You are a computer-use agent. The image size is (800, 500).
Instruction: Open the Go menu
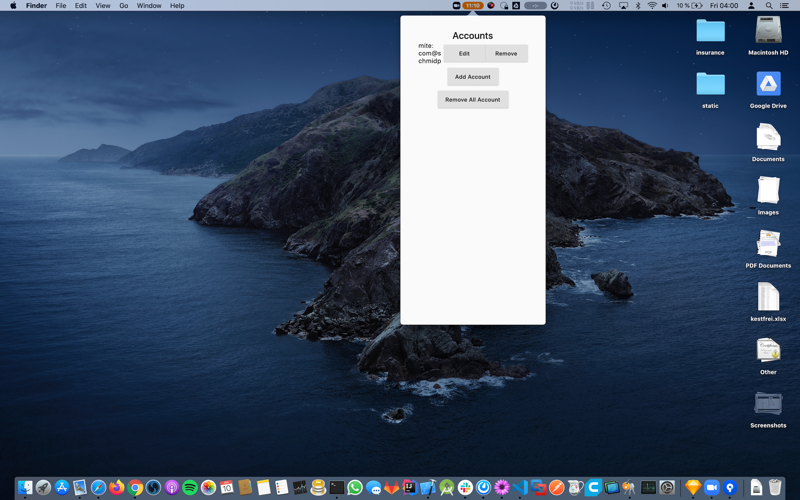[x=123, y=6]
